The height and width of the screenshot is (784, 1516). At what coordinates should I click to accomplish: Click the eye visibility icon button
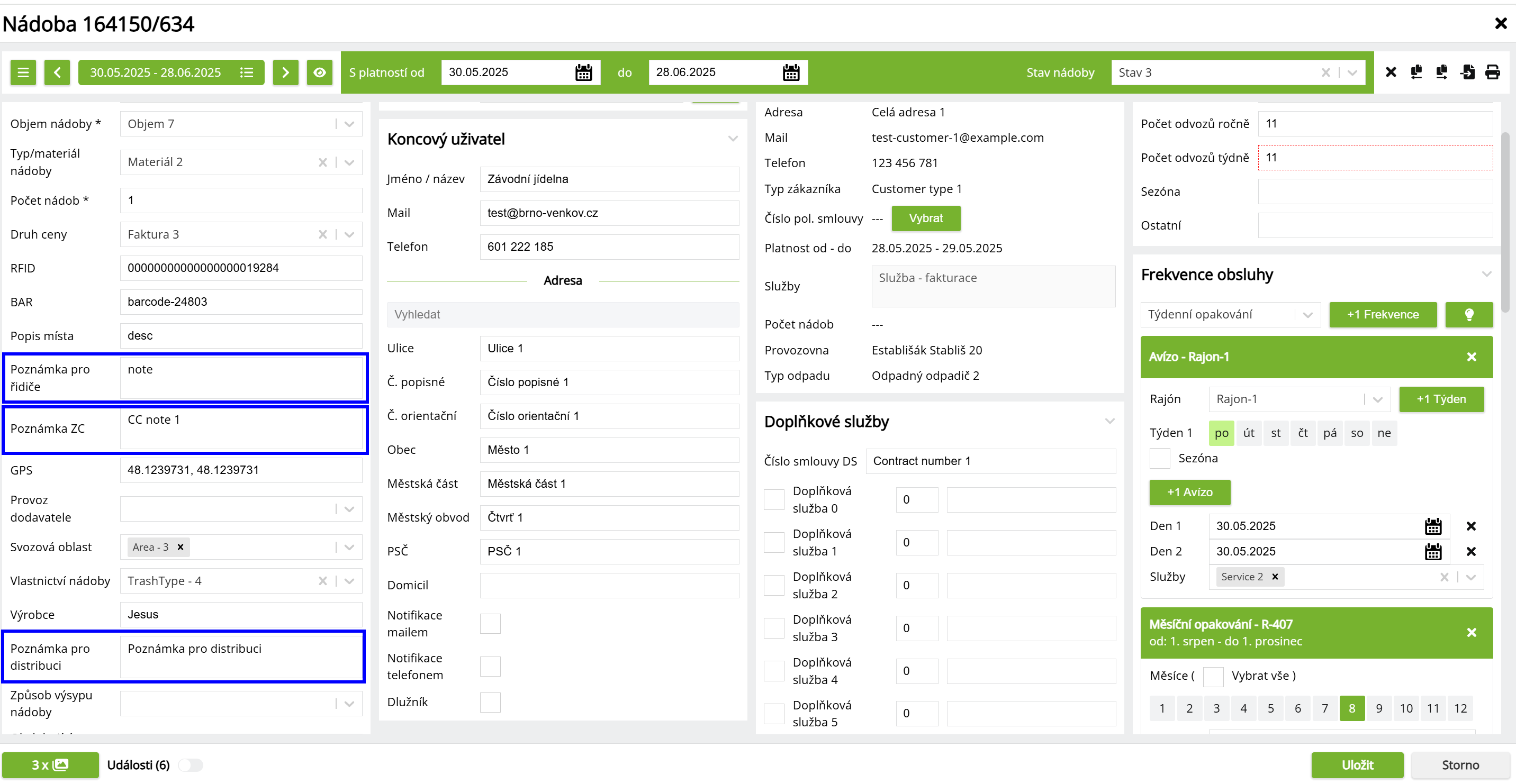(x=320, y=72)
